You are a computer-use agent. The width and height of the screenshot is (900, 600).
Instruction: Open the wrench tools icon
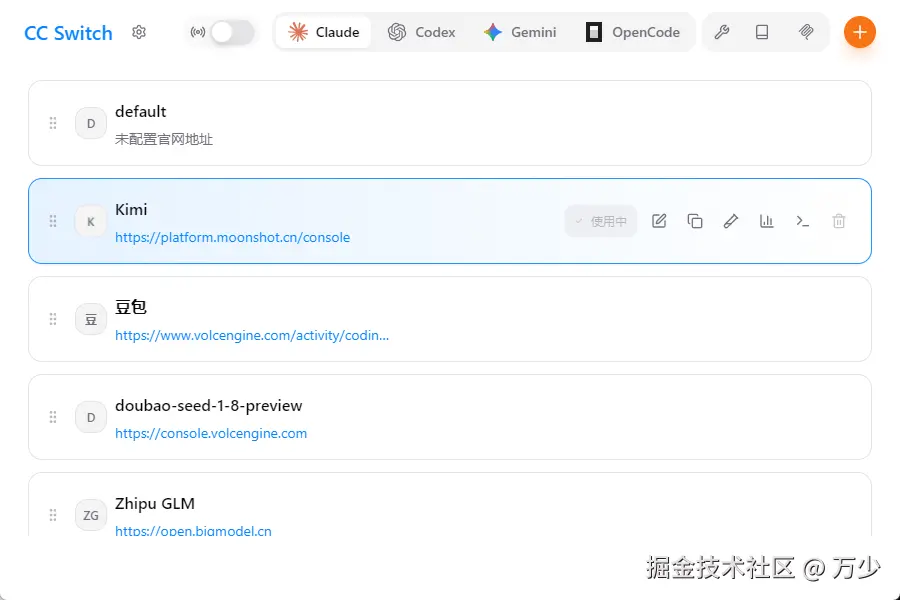point(722,32)
